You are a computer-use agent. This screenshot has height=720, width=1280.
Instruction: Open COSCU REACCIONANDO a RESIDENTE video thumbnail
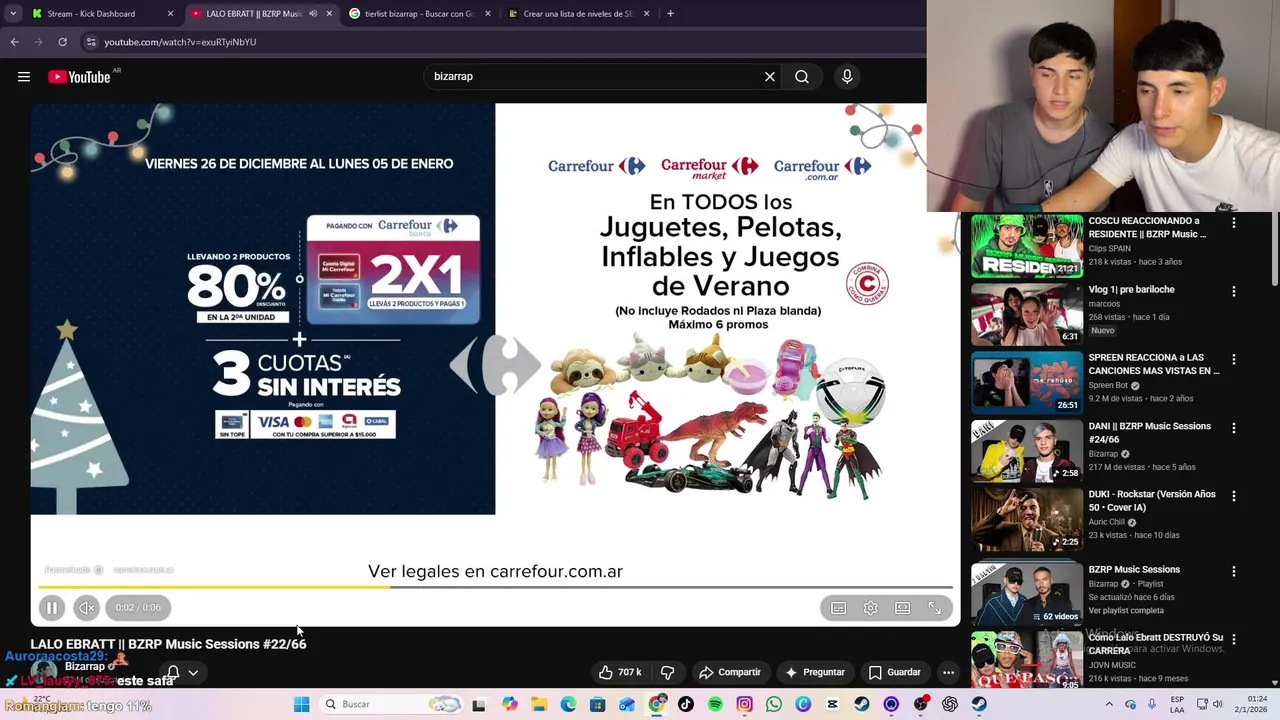pyautogui.click(x=1027, y=246)
